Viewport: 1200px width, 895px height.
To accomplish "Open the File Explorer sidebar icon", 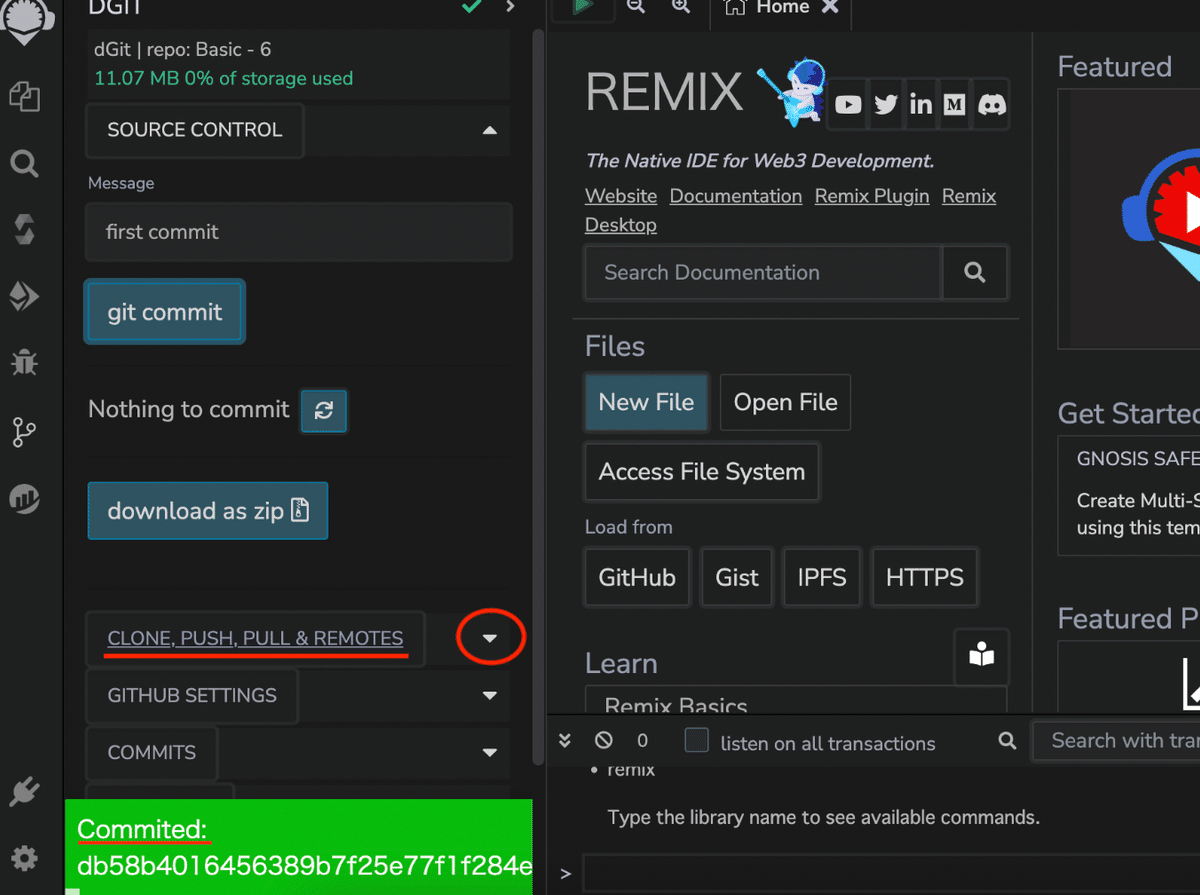I will coord(24,96).
